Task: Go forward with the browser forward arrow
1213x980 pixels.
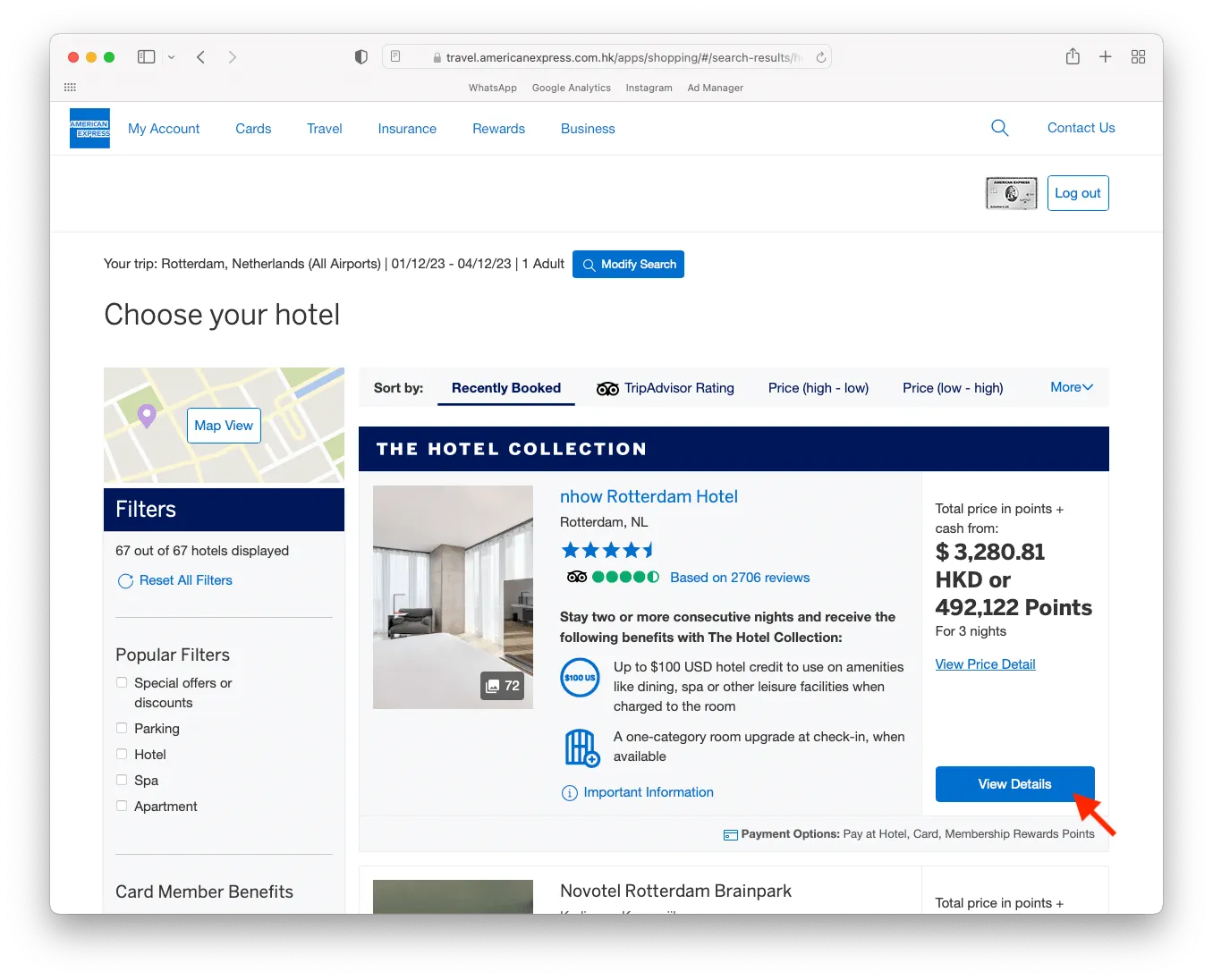Action: tap(233, 57)
